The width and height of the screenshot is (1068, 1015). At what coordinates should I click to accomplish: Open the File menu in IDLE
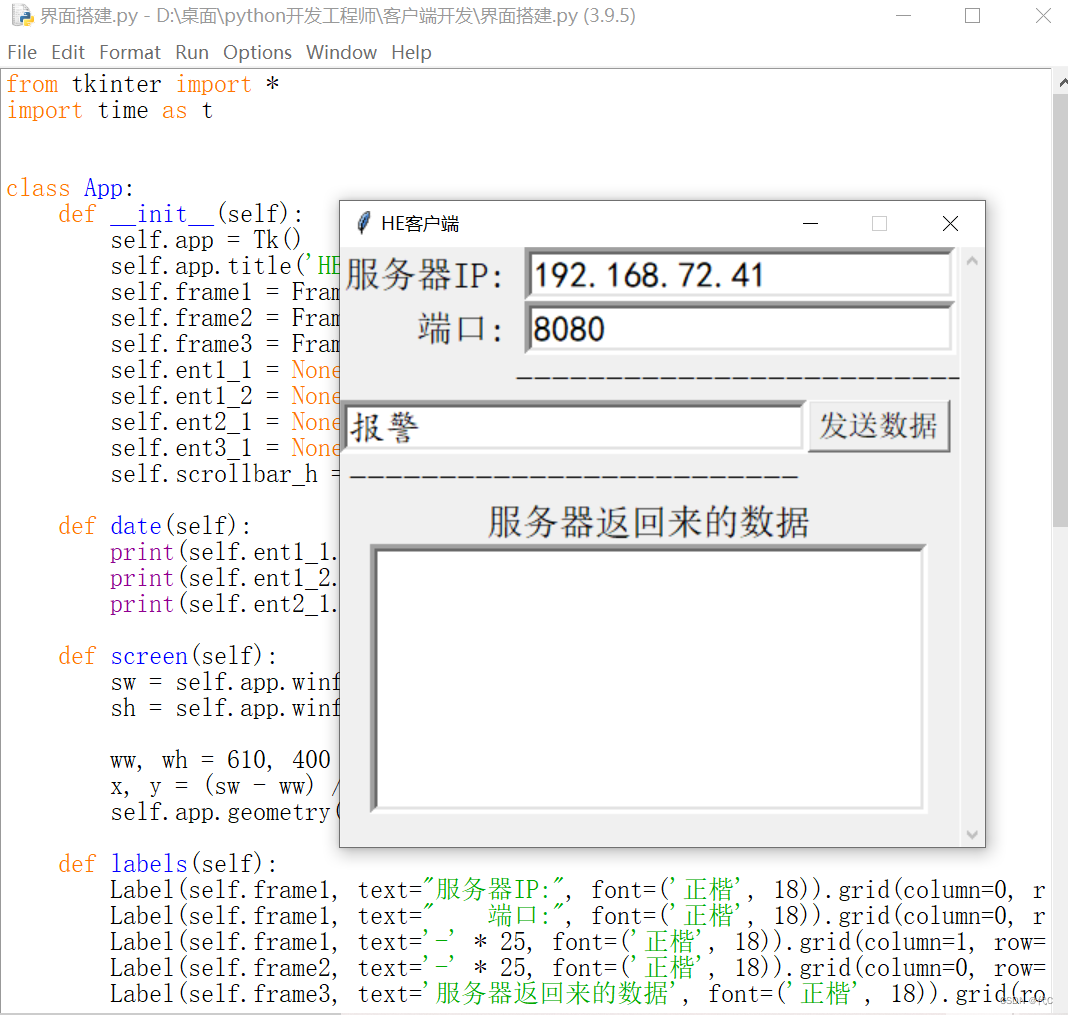pyautogui.click(x=21, y=52)
